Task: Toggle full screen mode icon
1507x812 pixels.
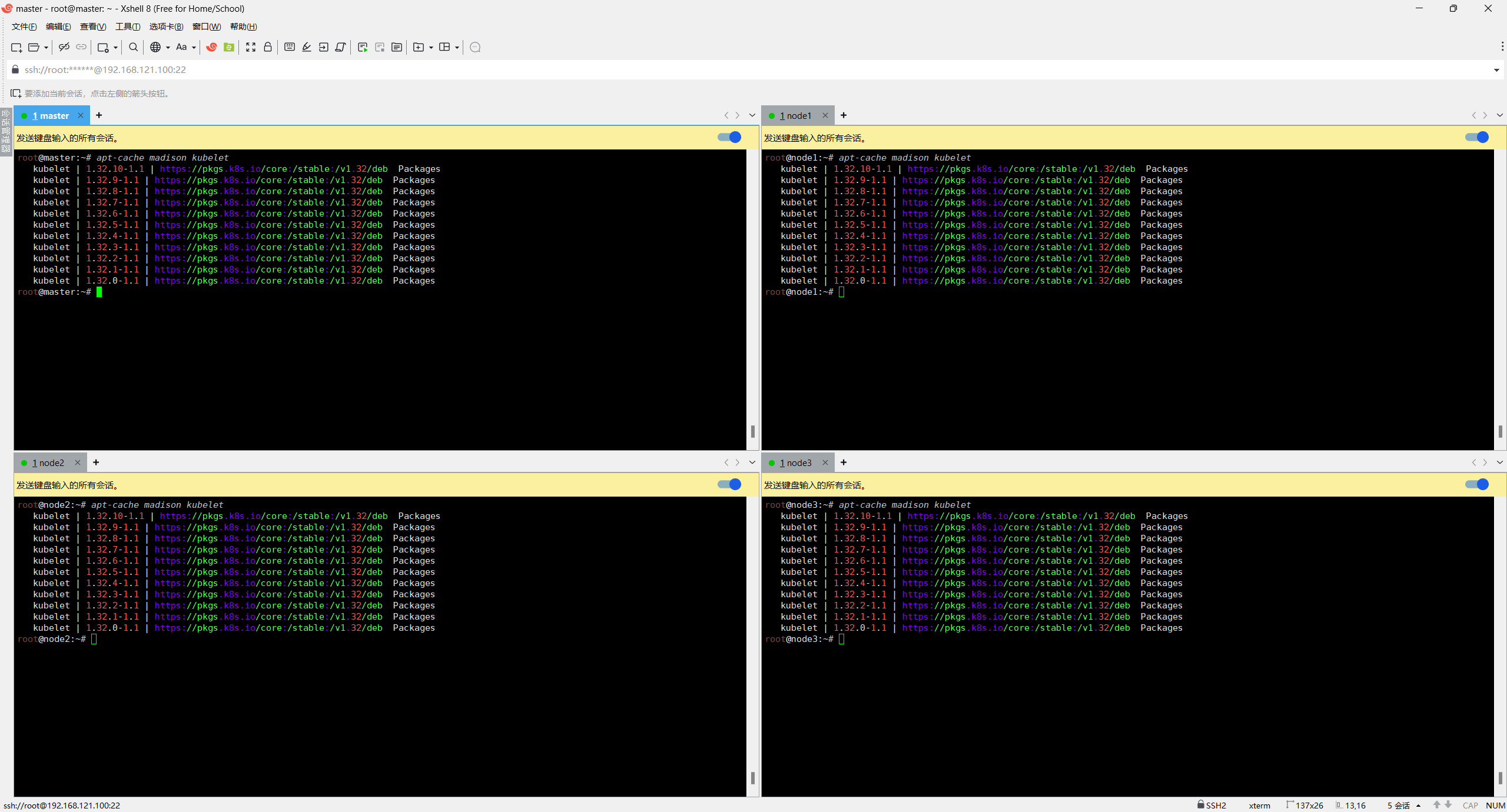Action: [251, 47]
